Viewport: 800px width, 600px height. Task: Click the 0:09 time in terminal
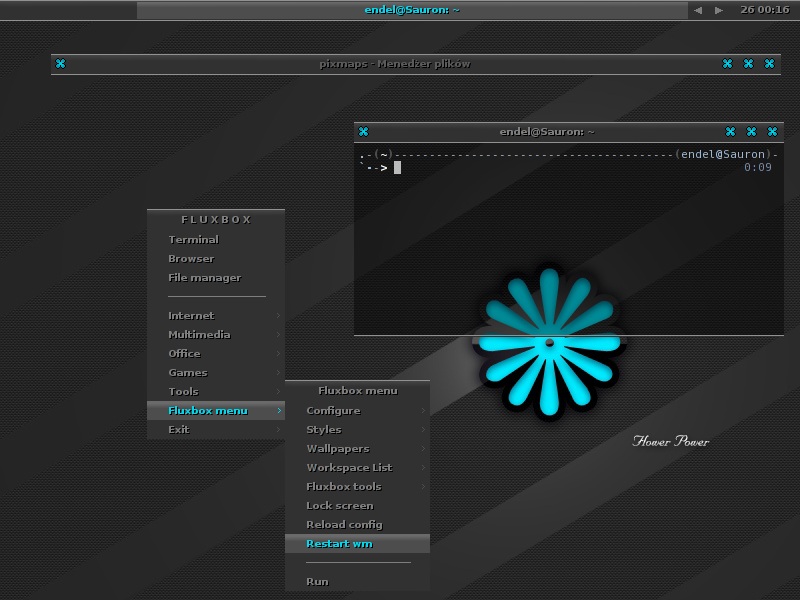click(x=758, y=167)
